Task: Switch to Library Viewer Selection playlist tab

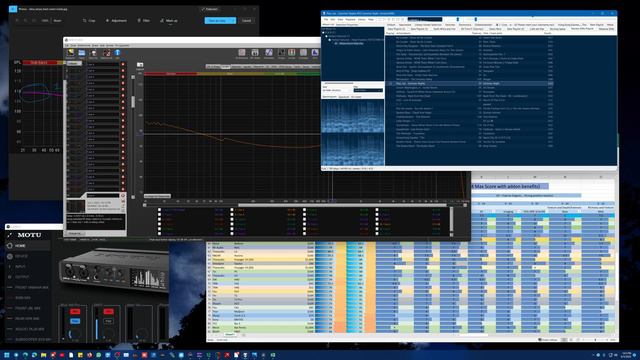Action: (428, 25)
